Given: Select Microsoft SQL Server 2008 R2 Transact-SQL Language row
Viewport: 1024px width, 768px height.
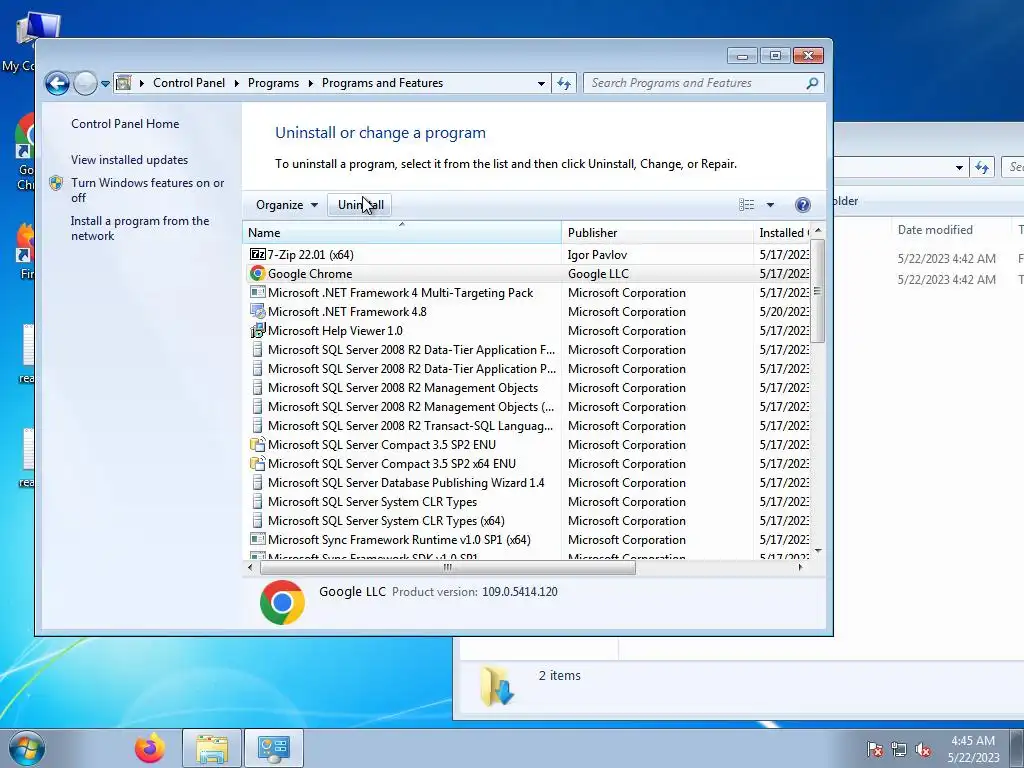Looking at the screenshot, I should (526, 426).
